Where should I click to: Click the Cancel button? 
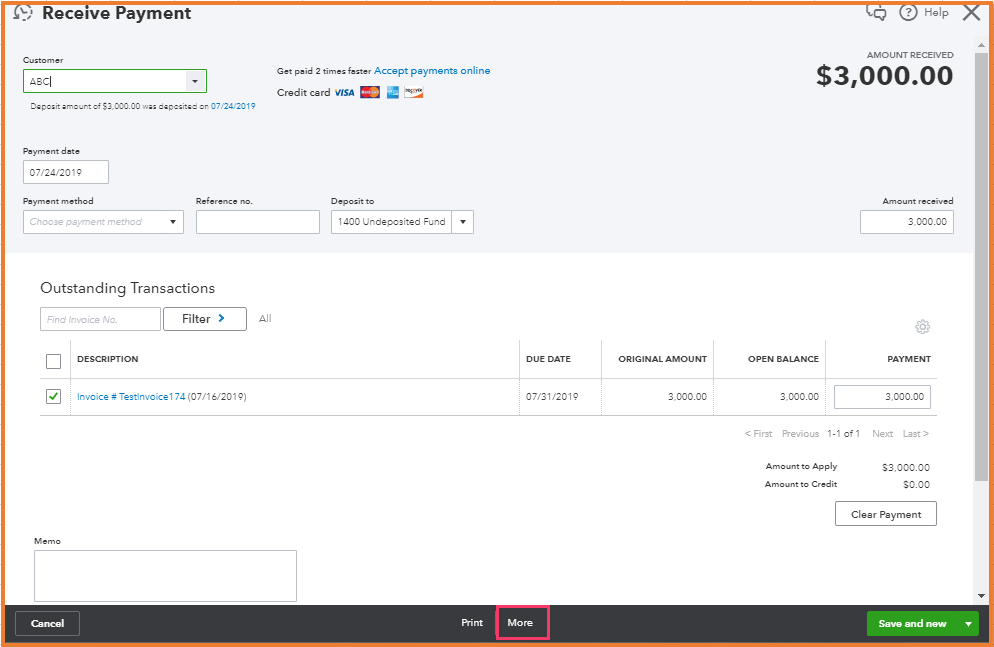pyautogui.click(x=48, y=624)
